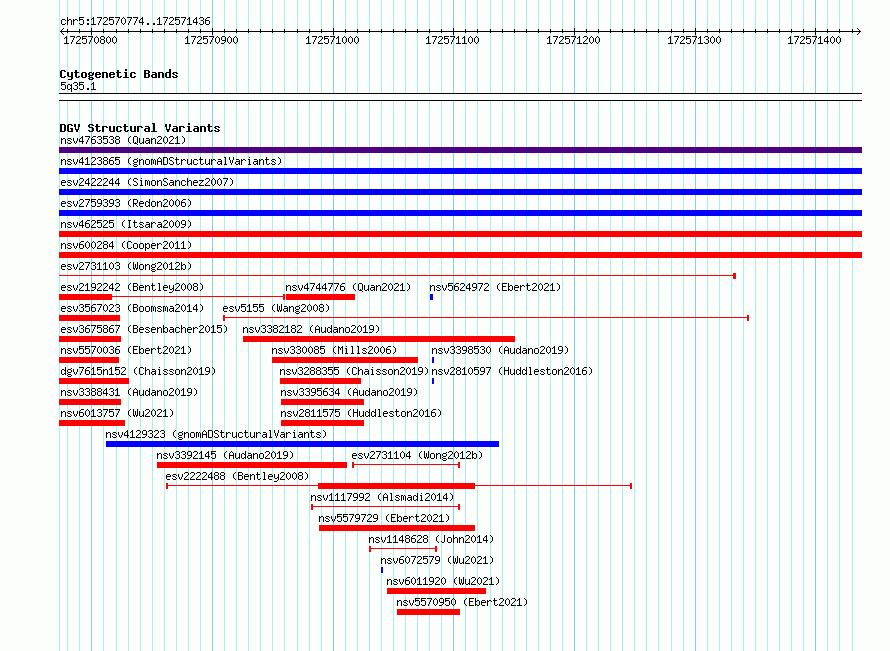890x651 pixels.
Task: Select nsv3392145 (Audano2019) label
Action: tap(225, 455)
